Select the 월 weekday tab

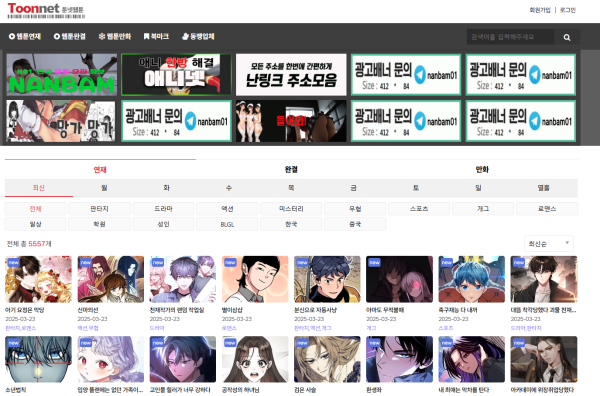(x=104, y=188)
